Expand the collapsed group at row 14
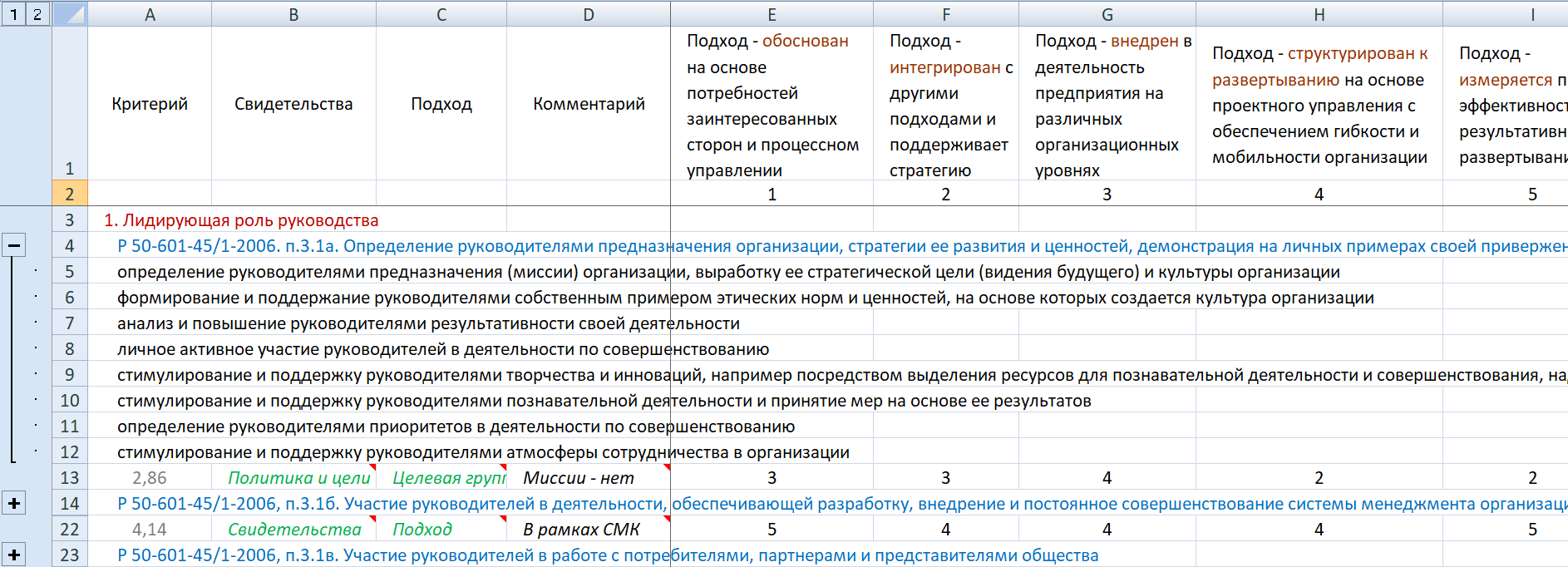 point(14,503)
